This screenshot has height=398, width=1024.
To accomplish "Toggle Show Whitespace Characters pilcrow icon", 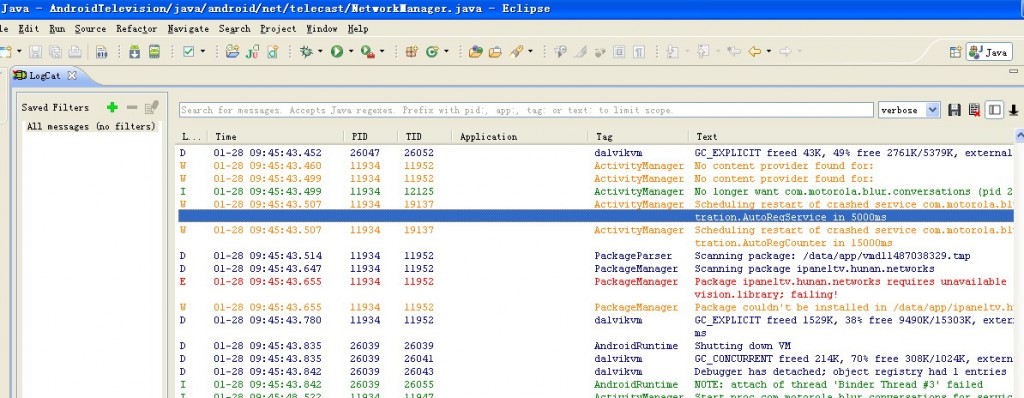I will pyautogui.click(x=639, y=52).
